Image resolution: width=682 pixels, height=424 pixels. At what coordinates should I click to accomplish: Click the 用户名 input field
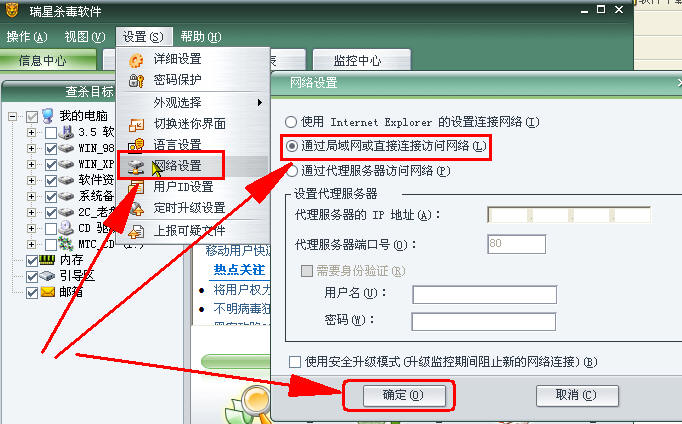pyautogui.click(x=485, y=294)
